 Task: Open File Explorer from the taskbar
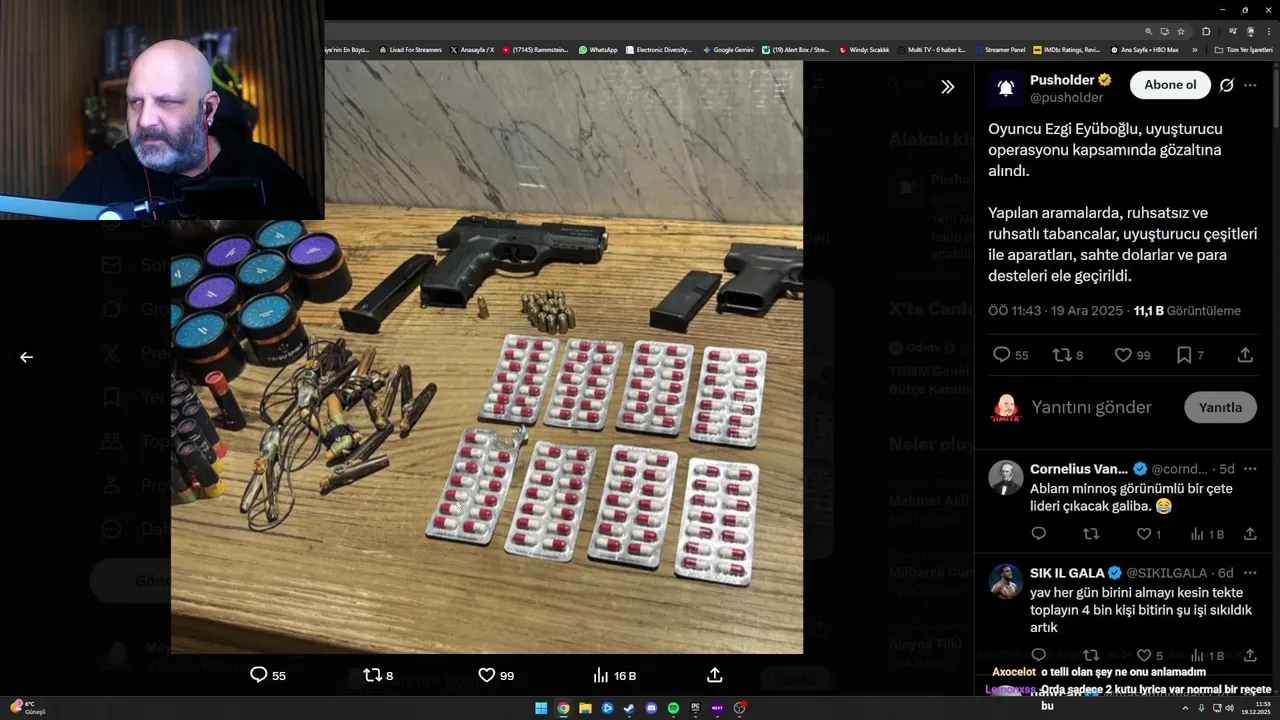point(585,708)
